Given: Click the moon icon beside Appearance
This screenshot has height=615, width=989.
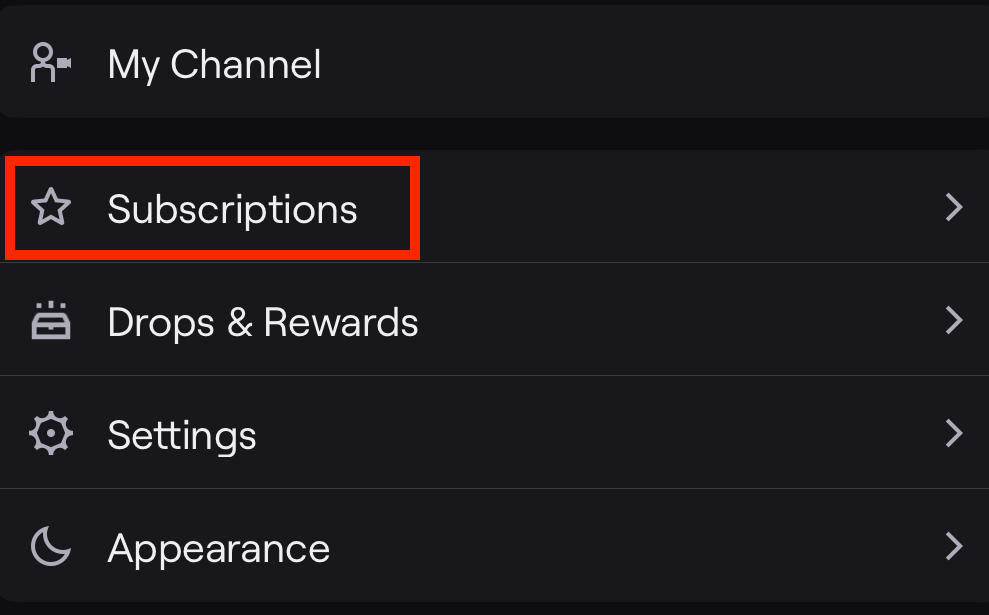Looking at the screenshot, I should click(49, 547).
